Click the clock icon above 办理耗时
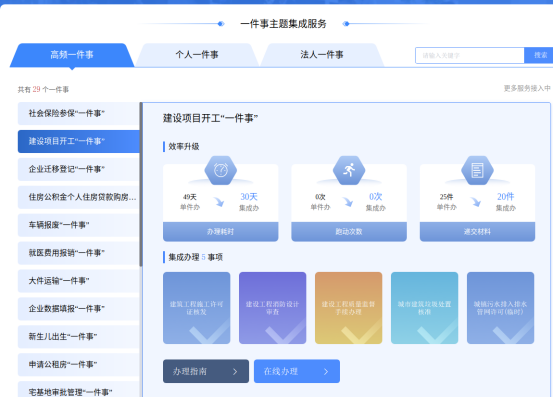 tap(221, 170)
